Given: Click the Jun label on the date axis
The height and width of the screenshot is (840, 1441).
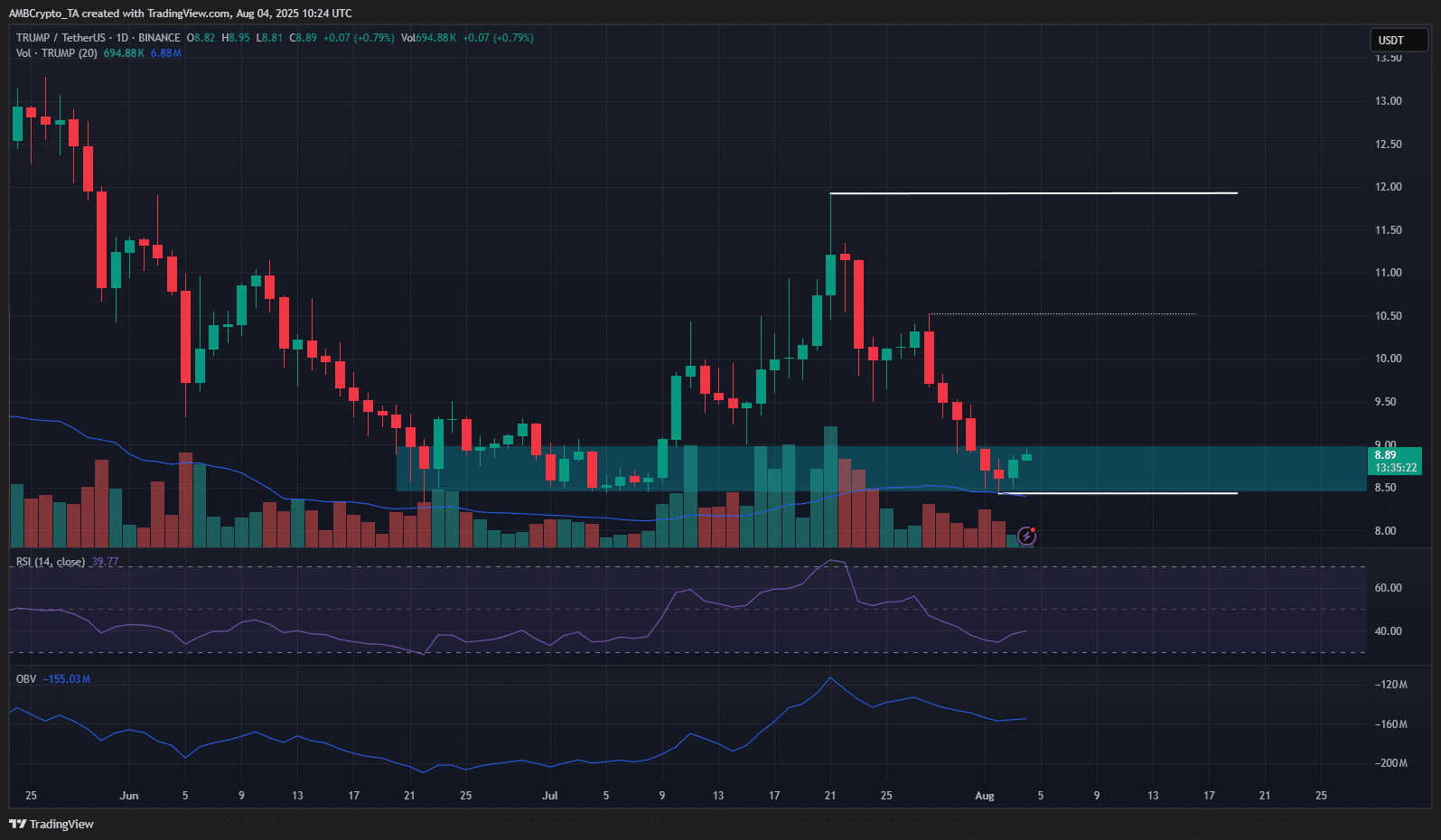Looking at the screenshot, I should point(129,796).
